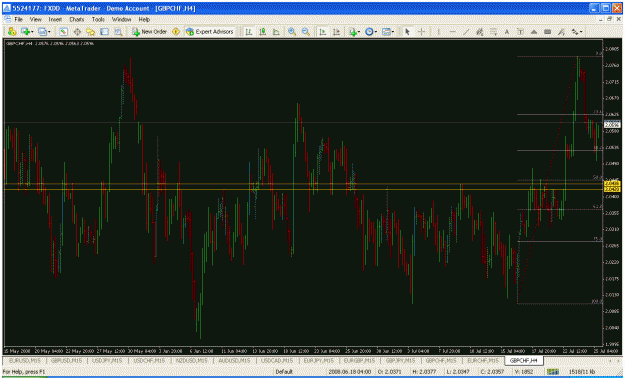Switch to the GBPJPY,M15 chart tab

(x=400, y=360)
